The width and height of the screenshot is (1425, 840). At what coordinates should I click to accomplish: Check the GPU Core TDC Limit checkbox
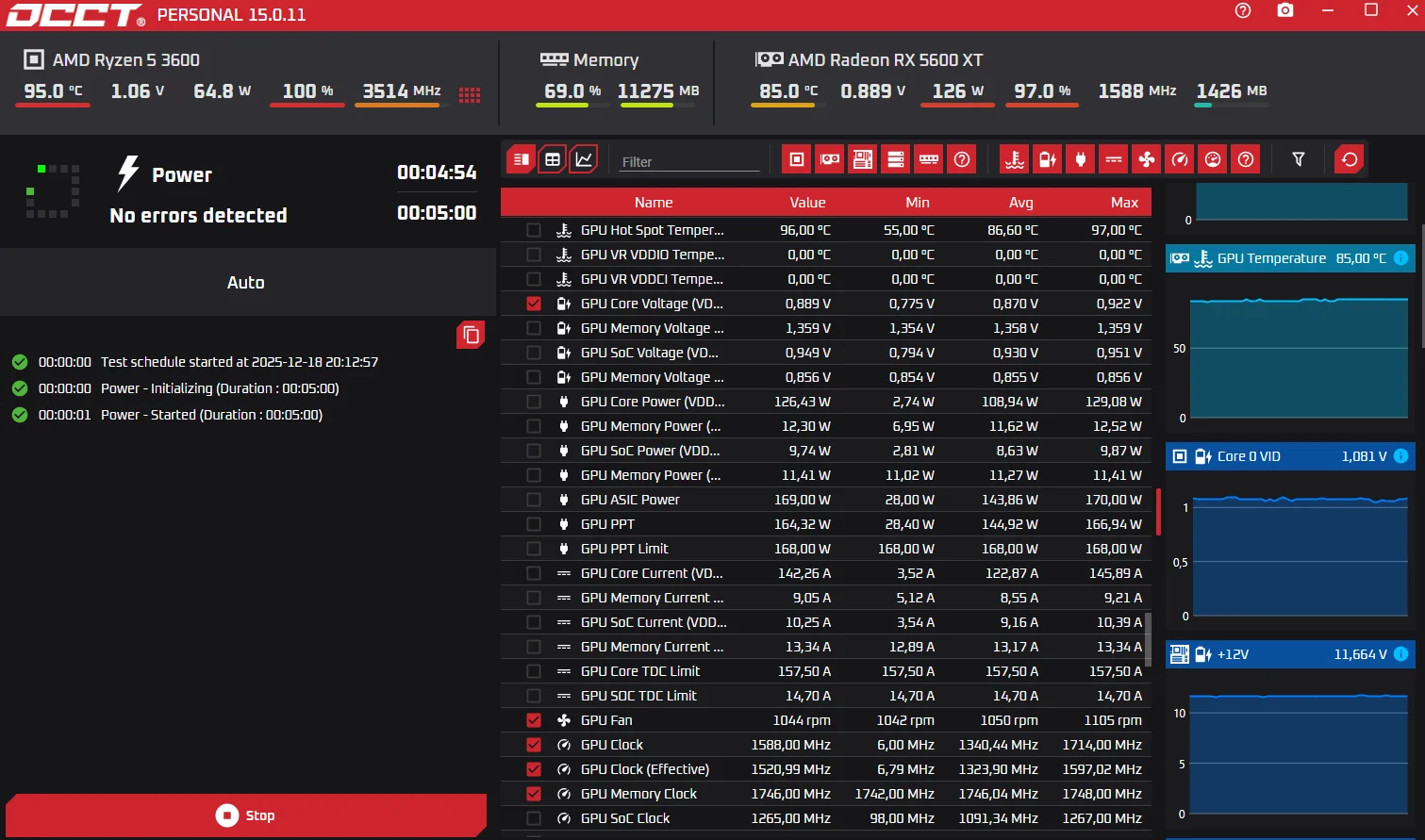[x=534, y=671]
